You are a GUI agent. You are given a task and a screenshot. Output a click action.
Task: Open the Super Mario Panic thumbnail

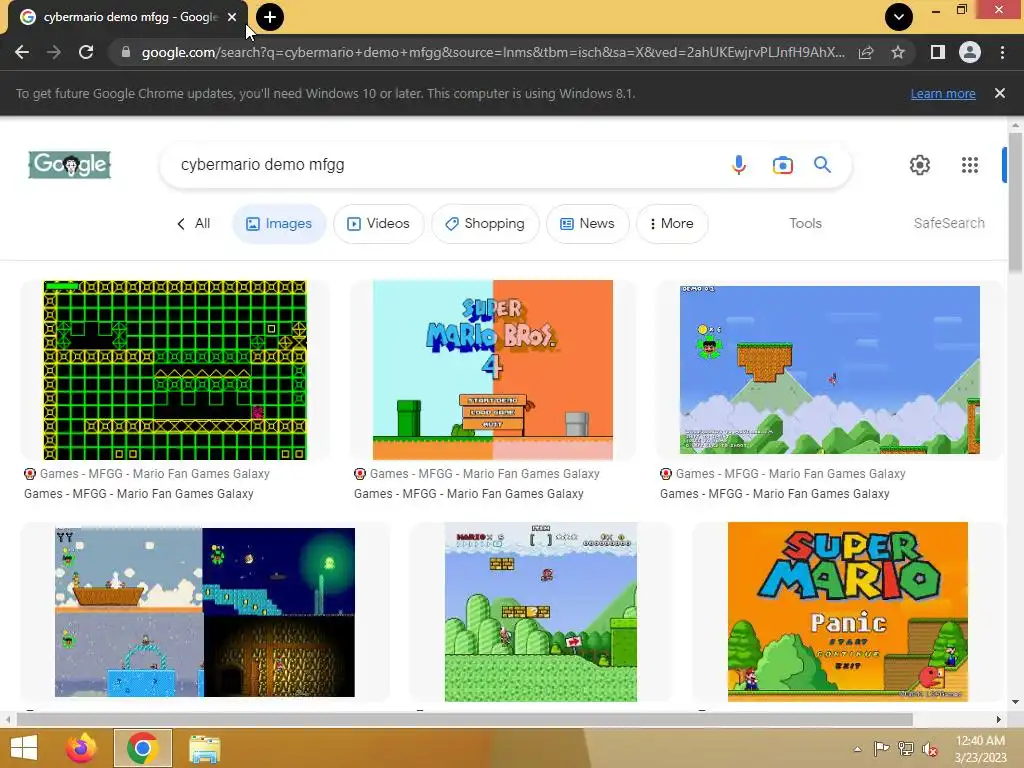click(848, 612)
